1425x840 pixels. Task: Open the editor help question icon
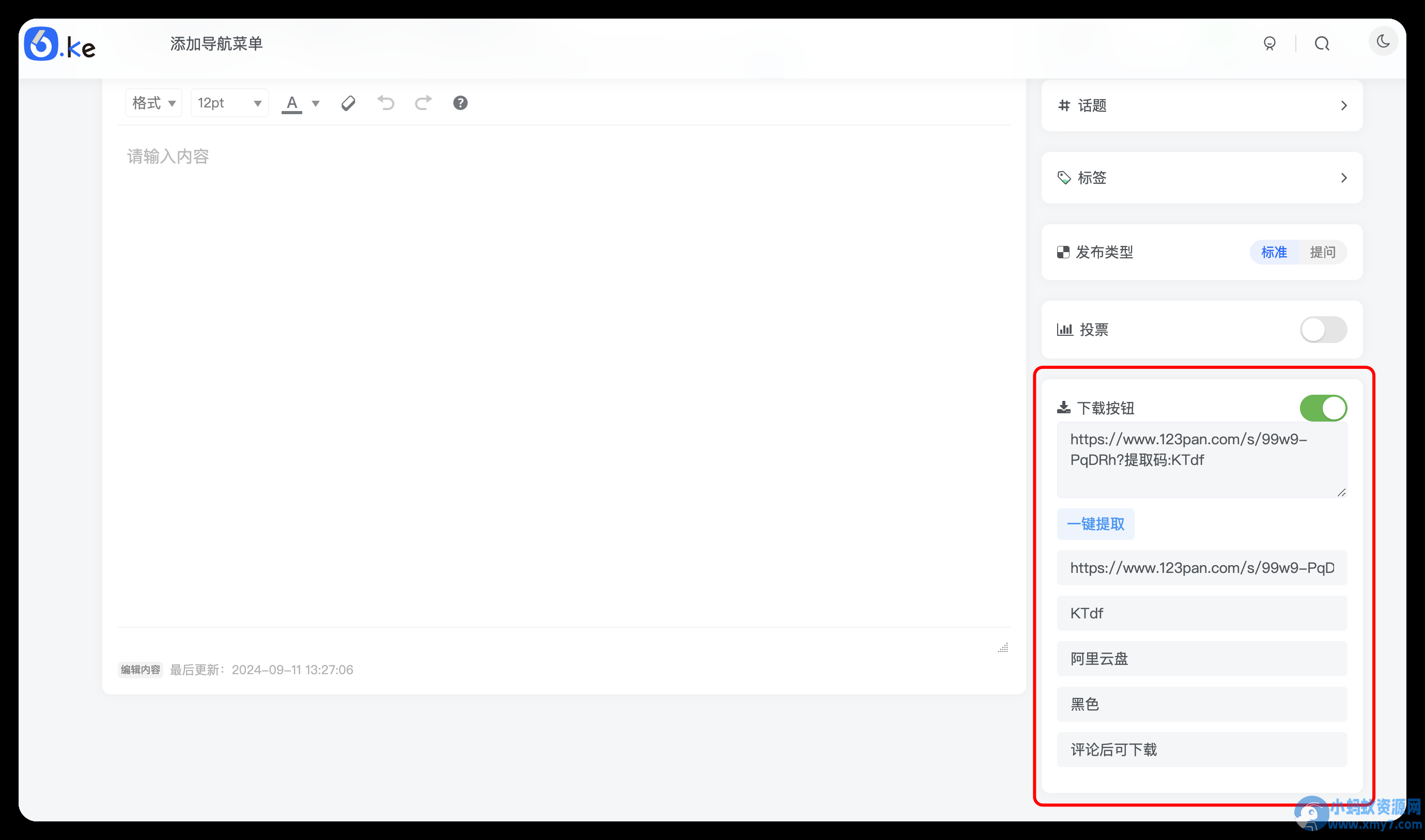pyautogui.click(x=460, y=103)
